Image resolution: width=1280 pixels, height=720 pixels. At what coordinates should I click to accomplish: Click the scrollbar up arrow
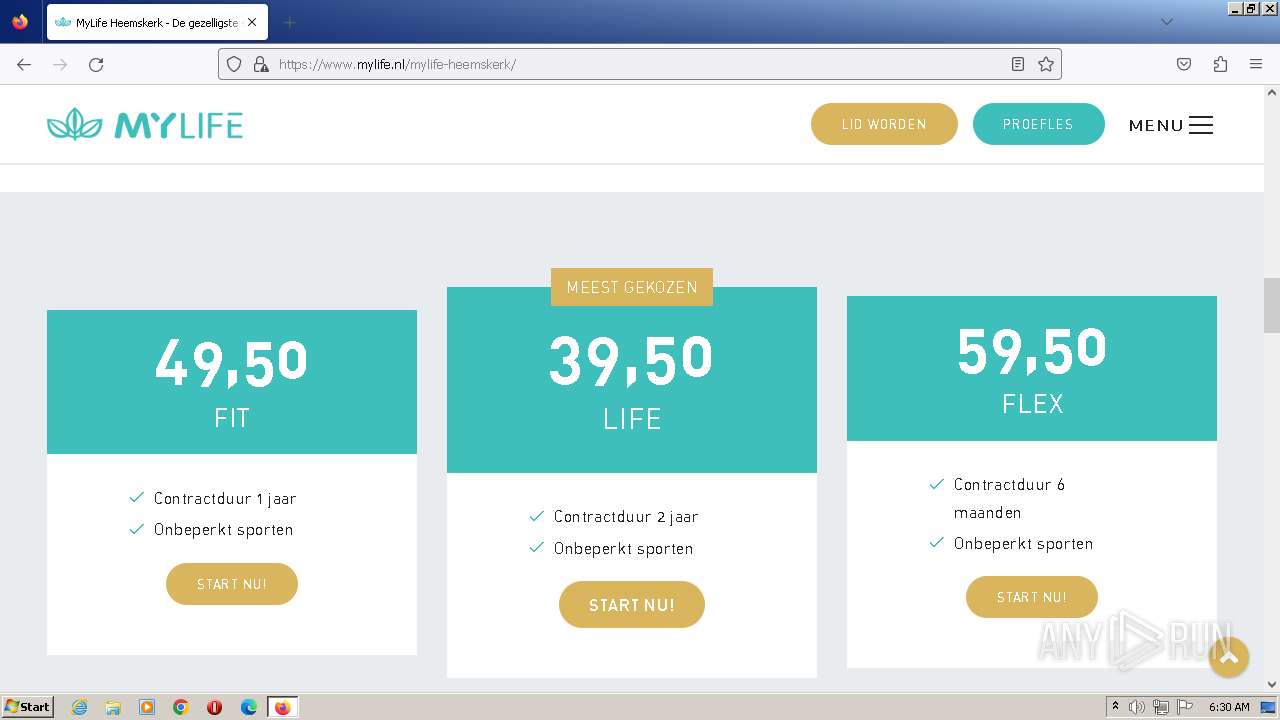pyautogui.click(x=1272, y=93)
